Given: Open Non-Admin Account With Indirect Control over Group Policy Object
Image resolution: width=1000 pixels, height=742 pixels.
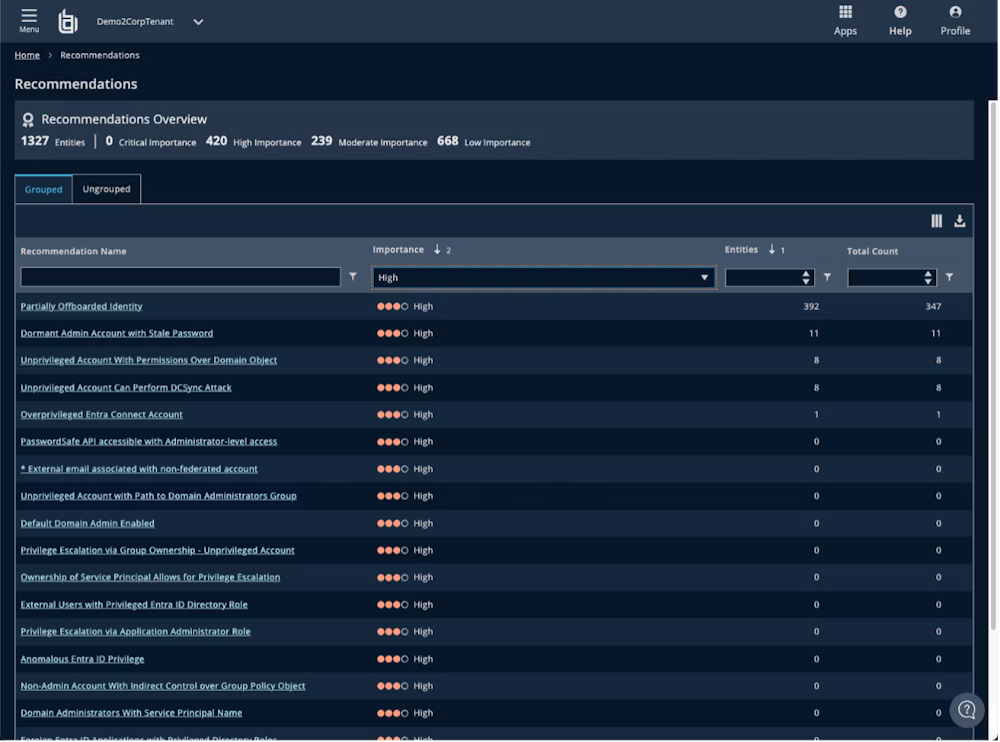Looking at the screenshot, I should tap(163, 686).
